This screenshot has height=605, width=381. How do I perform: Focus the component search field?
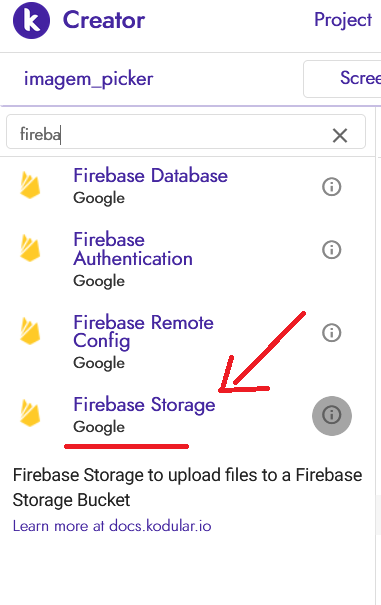[186, 132]
